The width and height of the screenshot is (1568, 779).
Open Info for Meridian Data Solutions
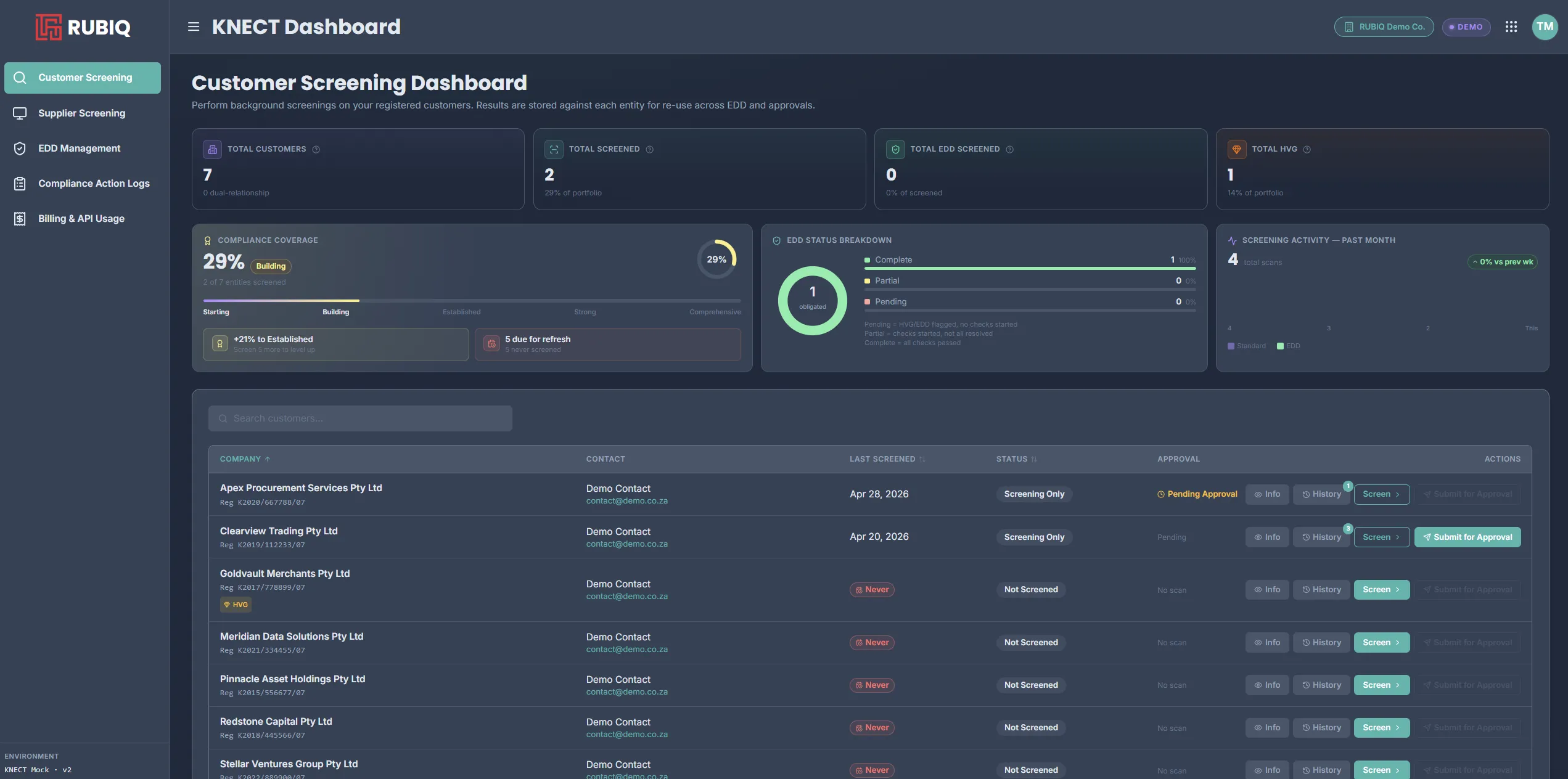coord(1266,643)
